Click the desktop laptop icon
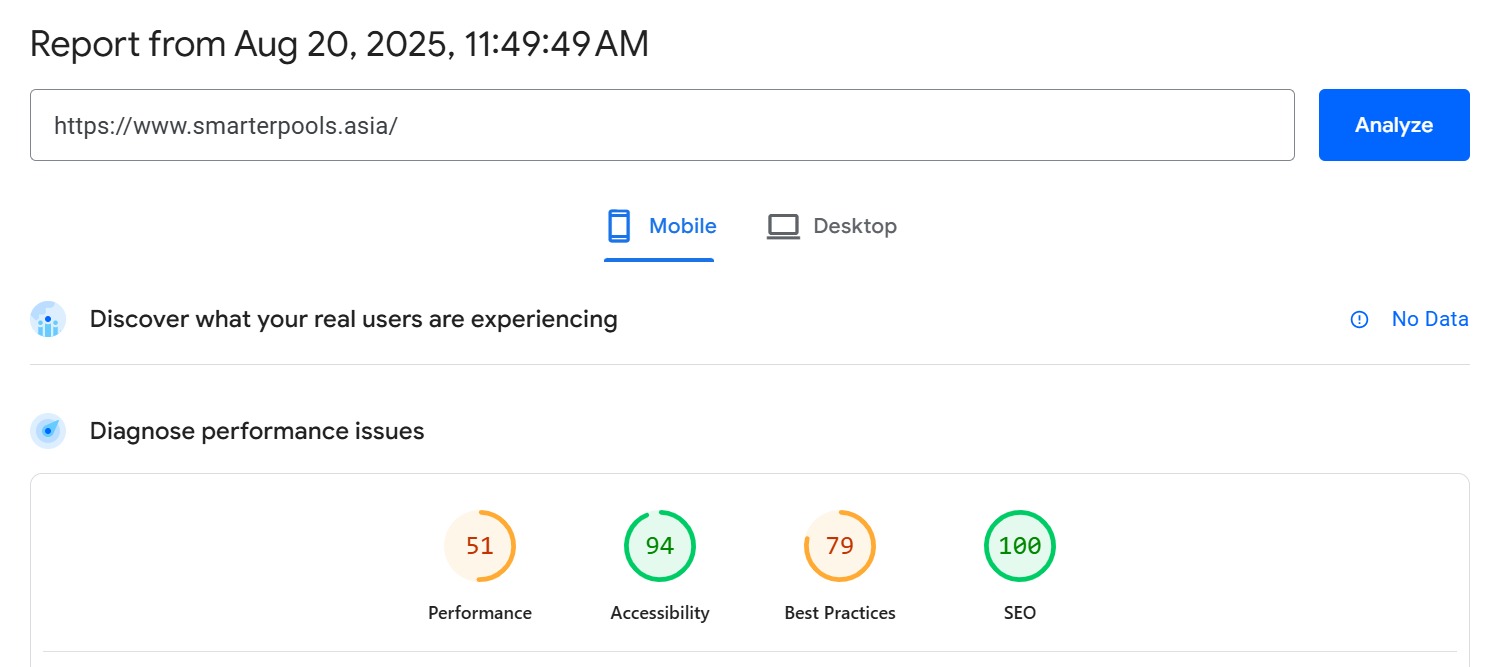The width and height of the screenshot is (1504, 667). pos(783,226)
